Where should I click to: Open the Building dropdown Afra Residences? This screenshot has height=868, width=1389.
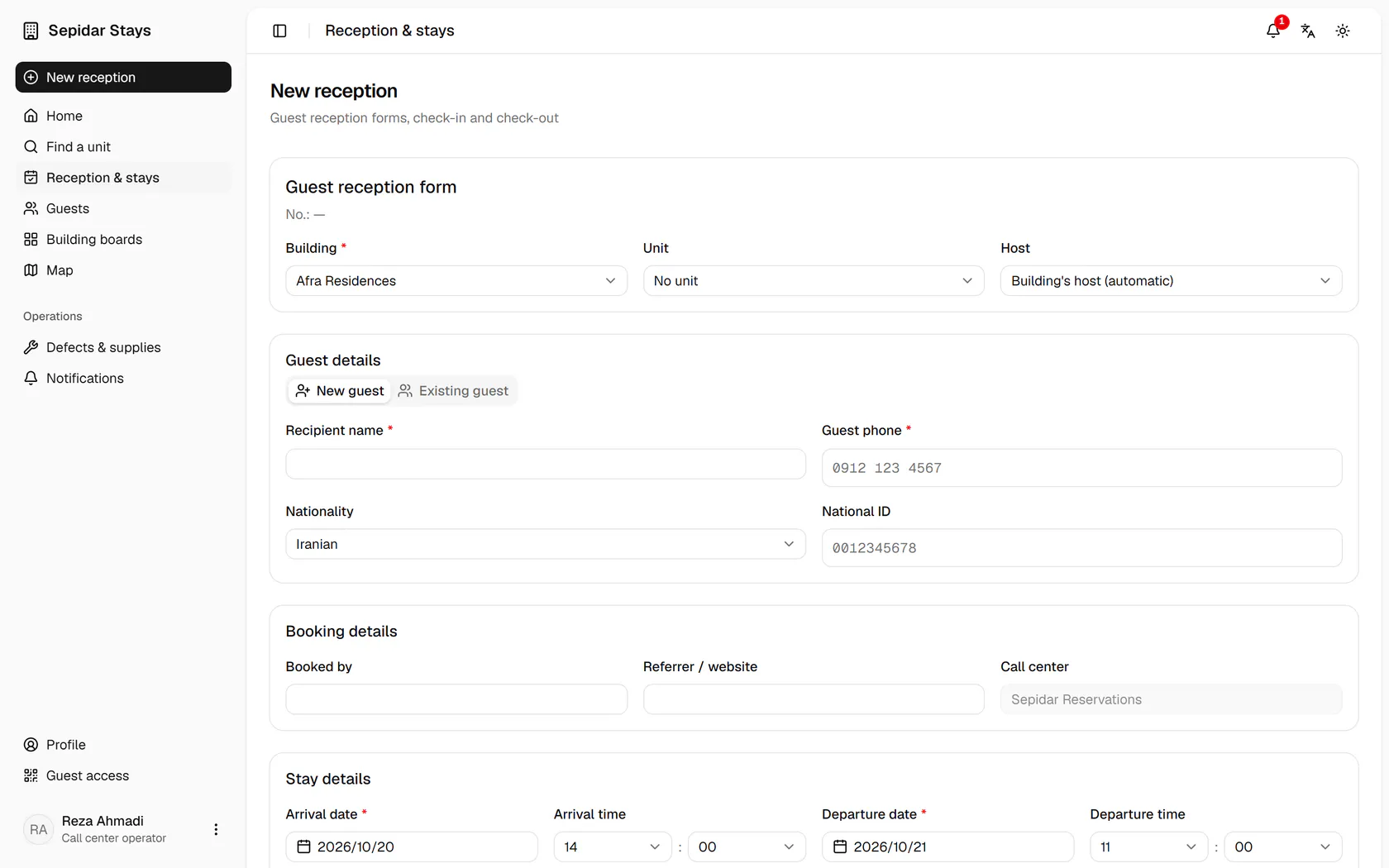tap(456, 281)
